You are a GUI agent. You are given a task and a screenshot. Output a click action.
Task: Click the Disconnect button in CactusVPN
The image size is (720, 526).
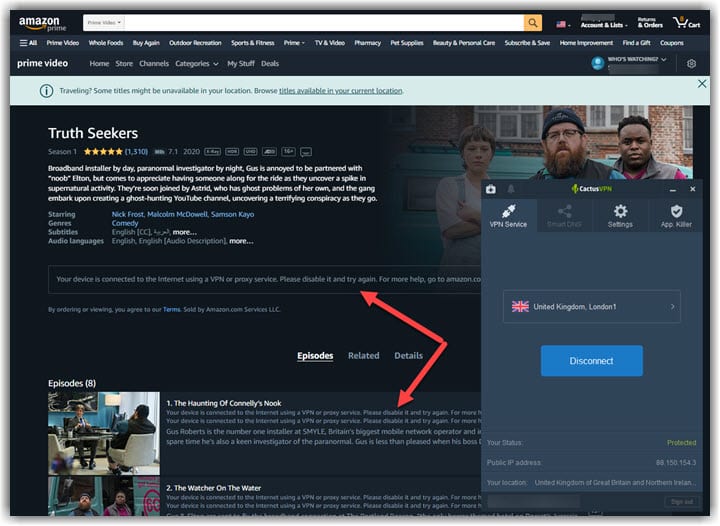[591, 361]
